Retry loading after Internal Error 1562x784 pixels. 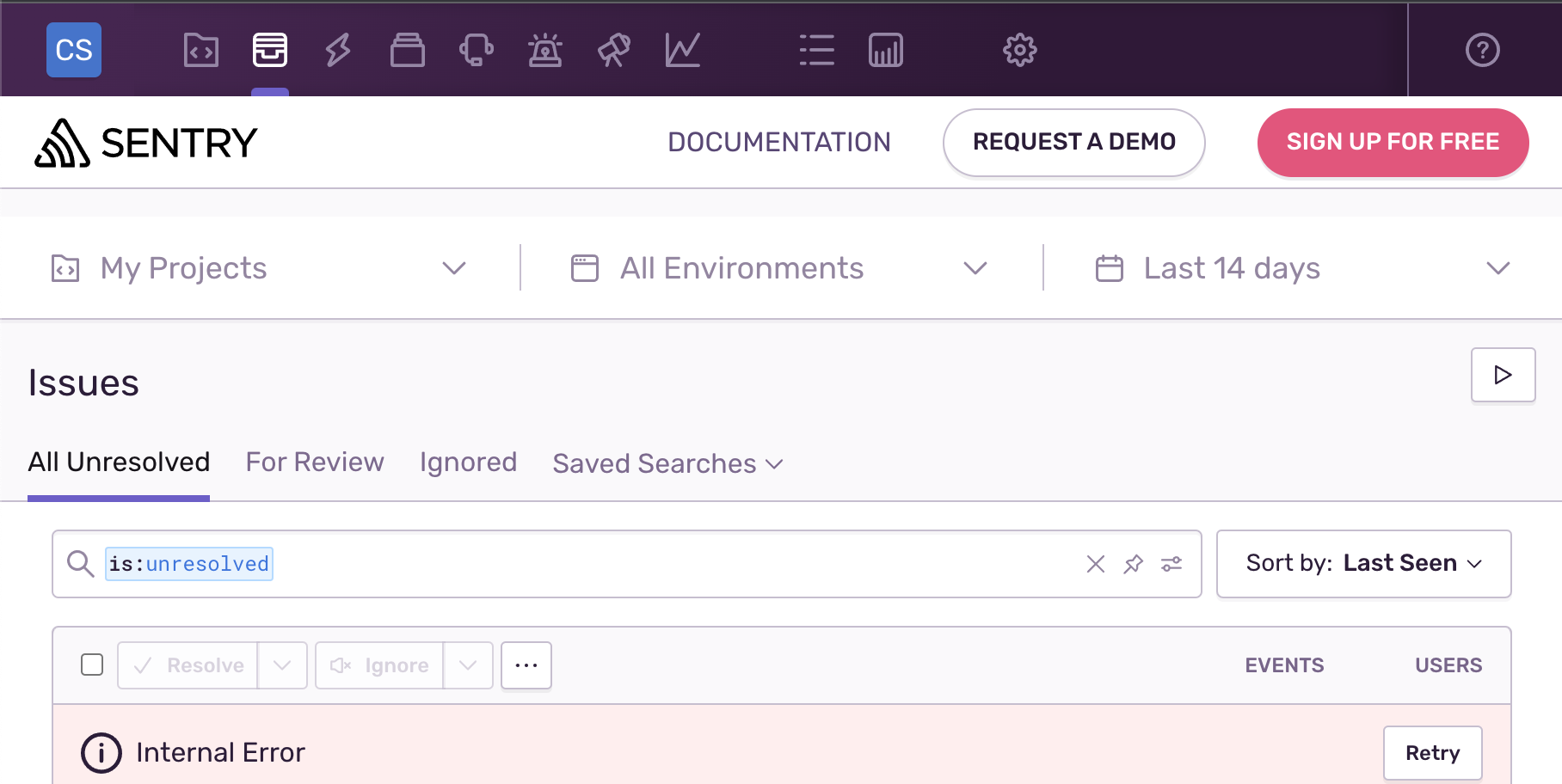pos(1433,753)
